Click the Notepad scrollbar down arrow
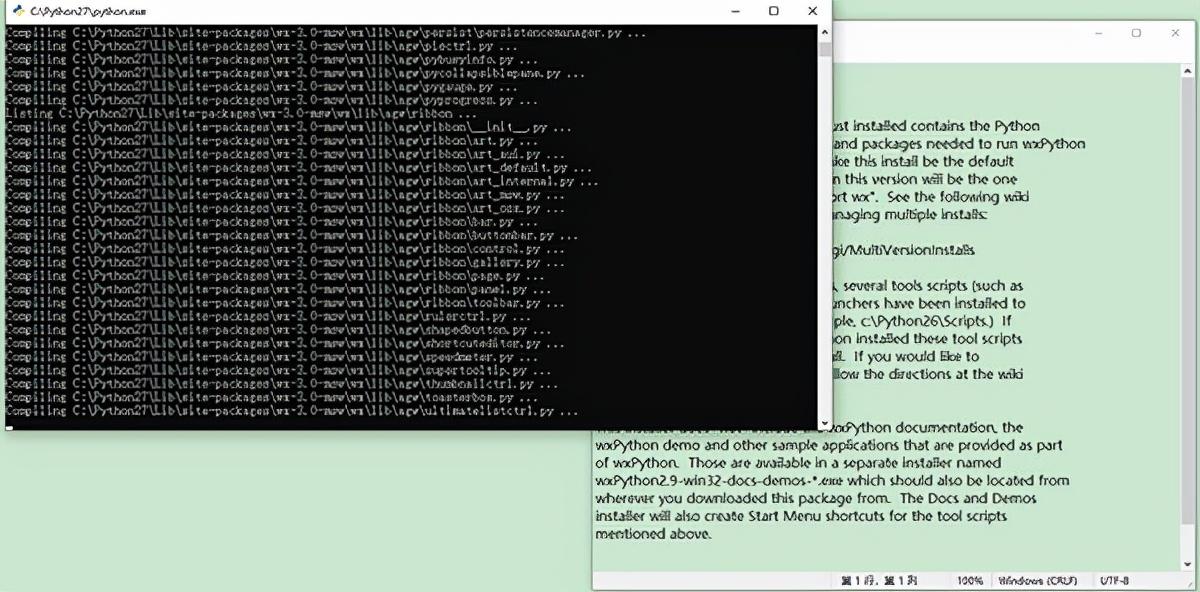The width and height of the screenshot is (1200, 592). pos(1187,565)
